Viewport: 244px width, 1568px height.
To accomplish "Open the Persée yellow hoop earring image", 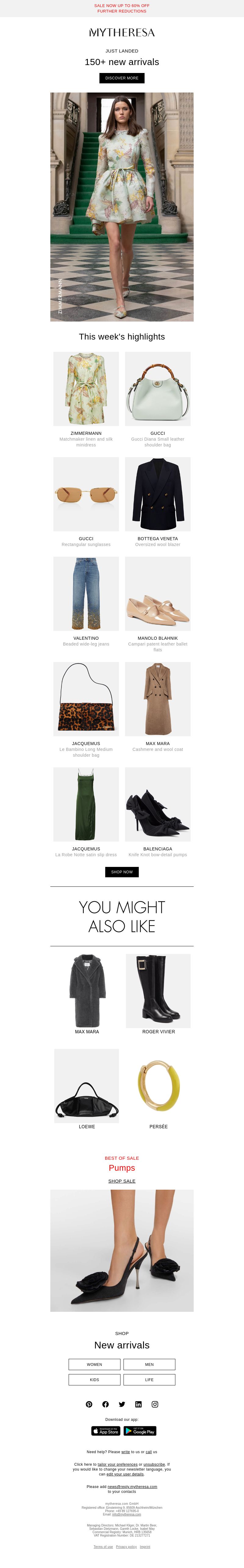I will (x=158, y=1085).
